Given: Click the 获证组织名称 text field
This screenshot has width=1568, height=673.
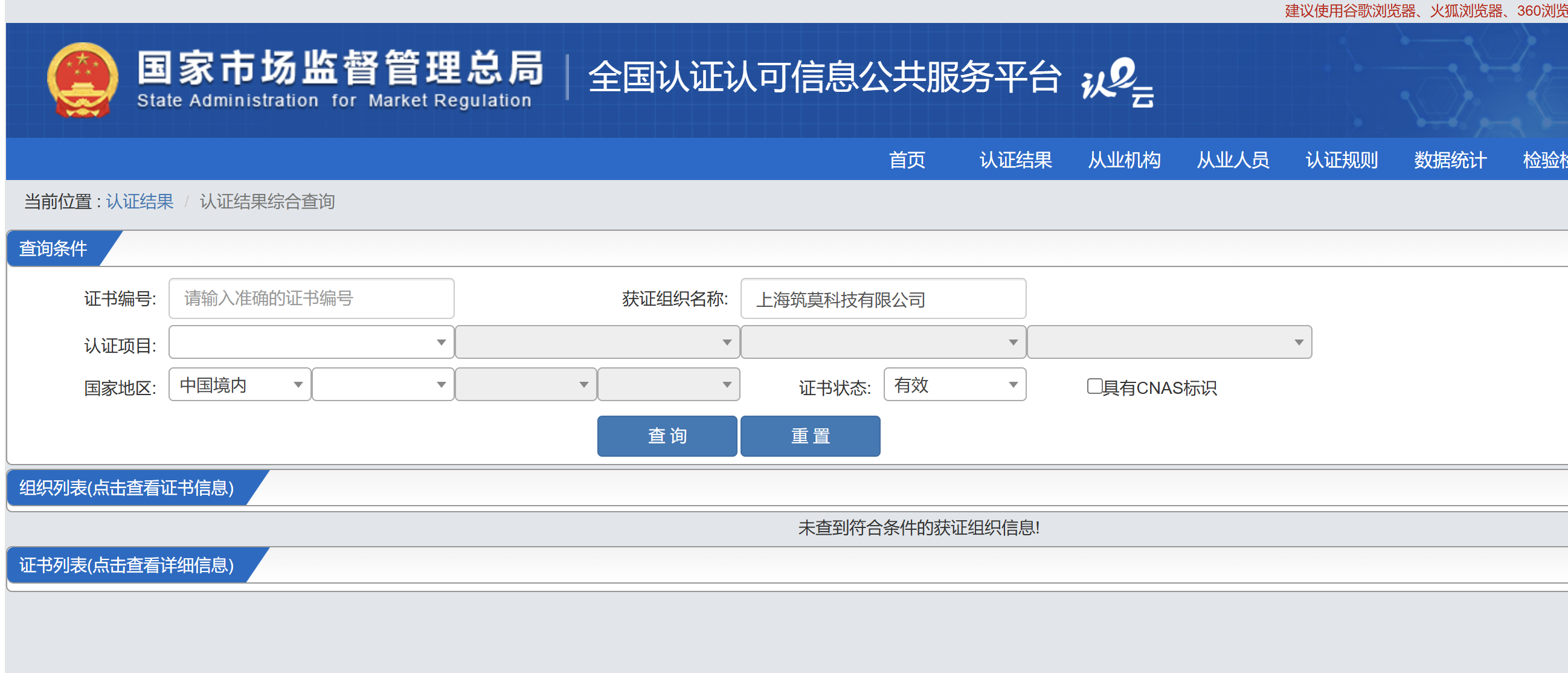Looking at the screenshot, I should tap(882, 299).
